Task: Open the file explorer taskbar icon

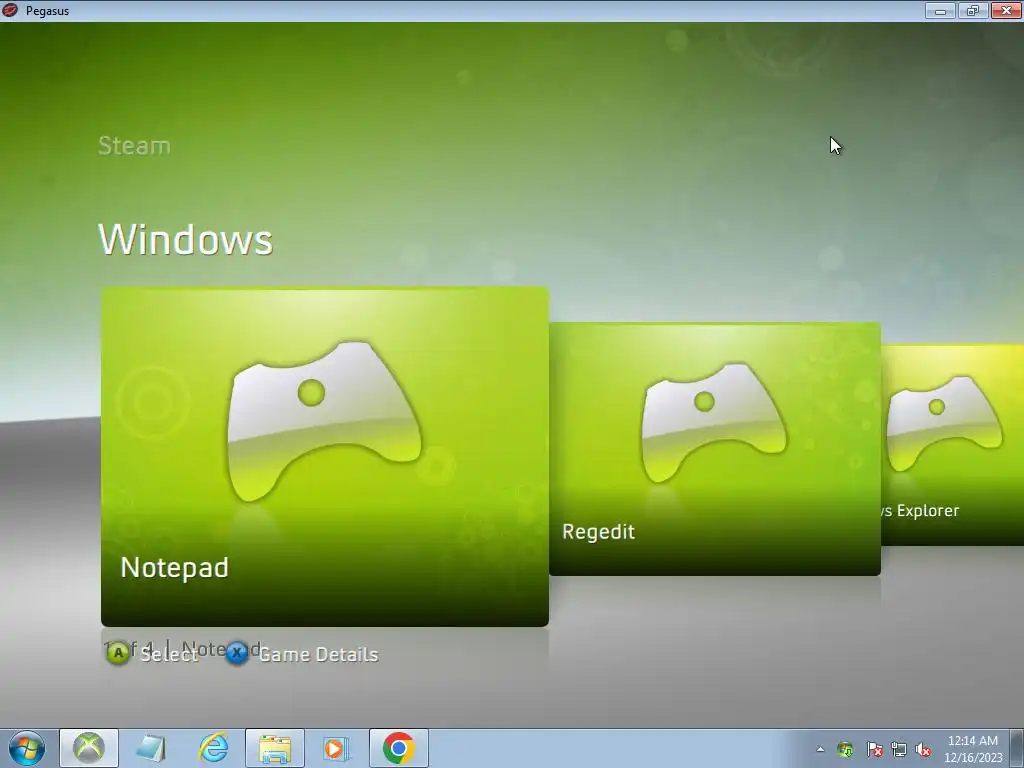Action: [275, 748]
